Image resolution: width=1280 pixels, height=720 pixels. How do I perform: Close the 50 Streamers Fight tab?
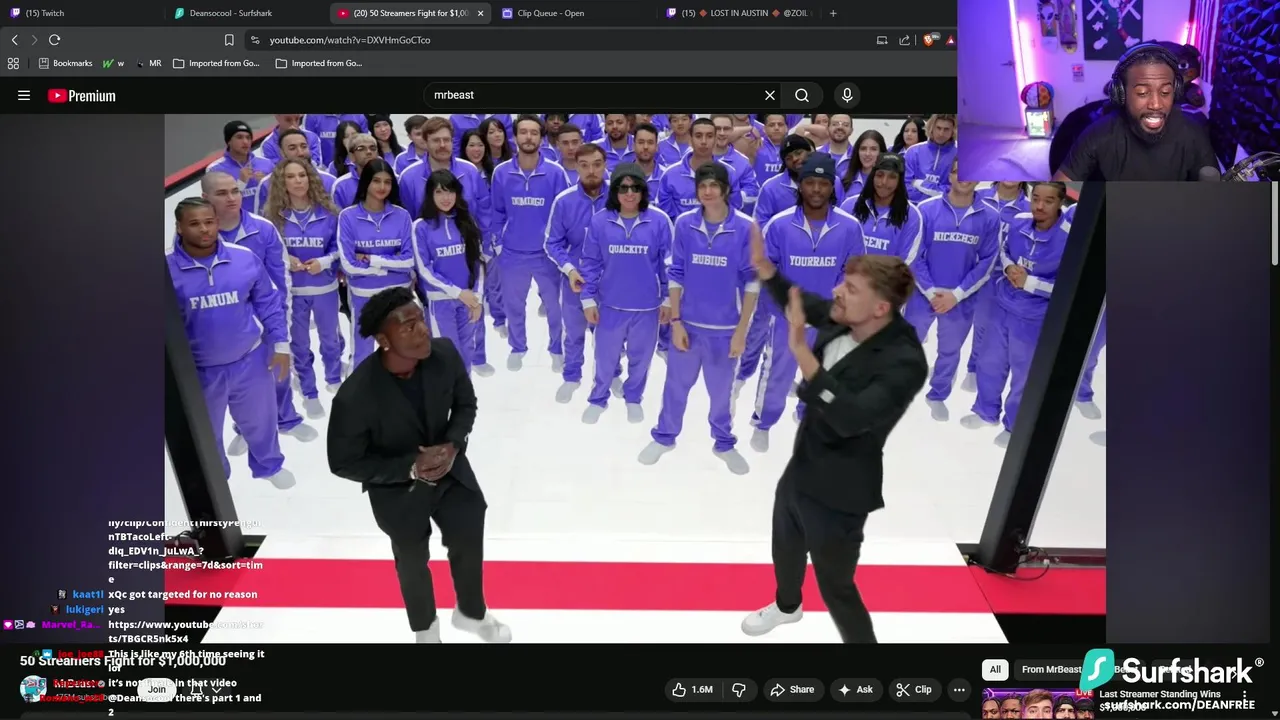[x=481, y=13]
